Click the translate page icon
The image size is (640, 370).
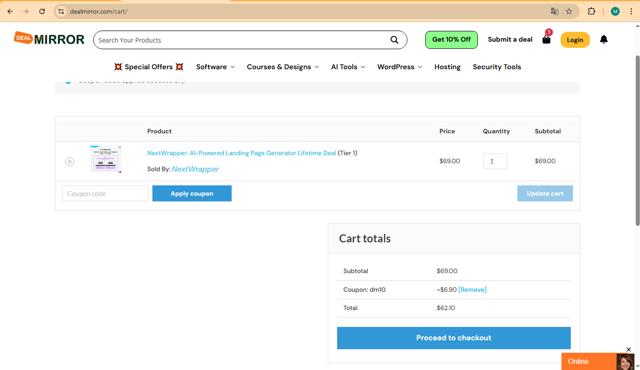tap(554, 11)
